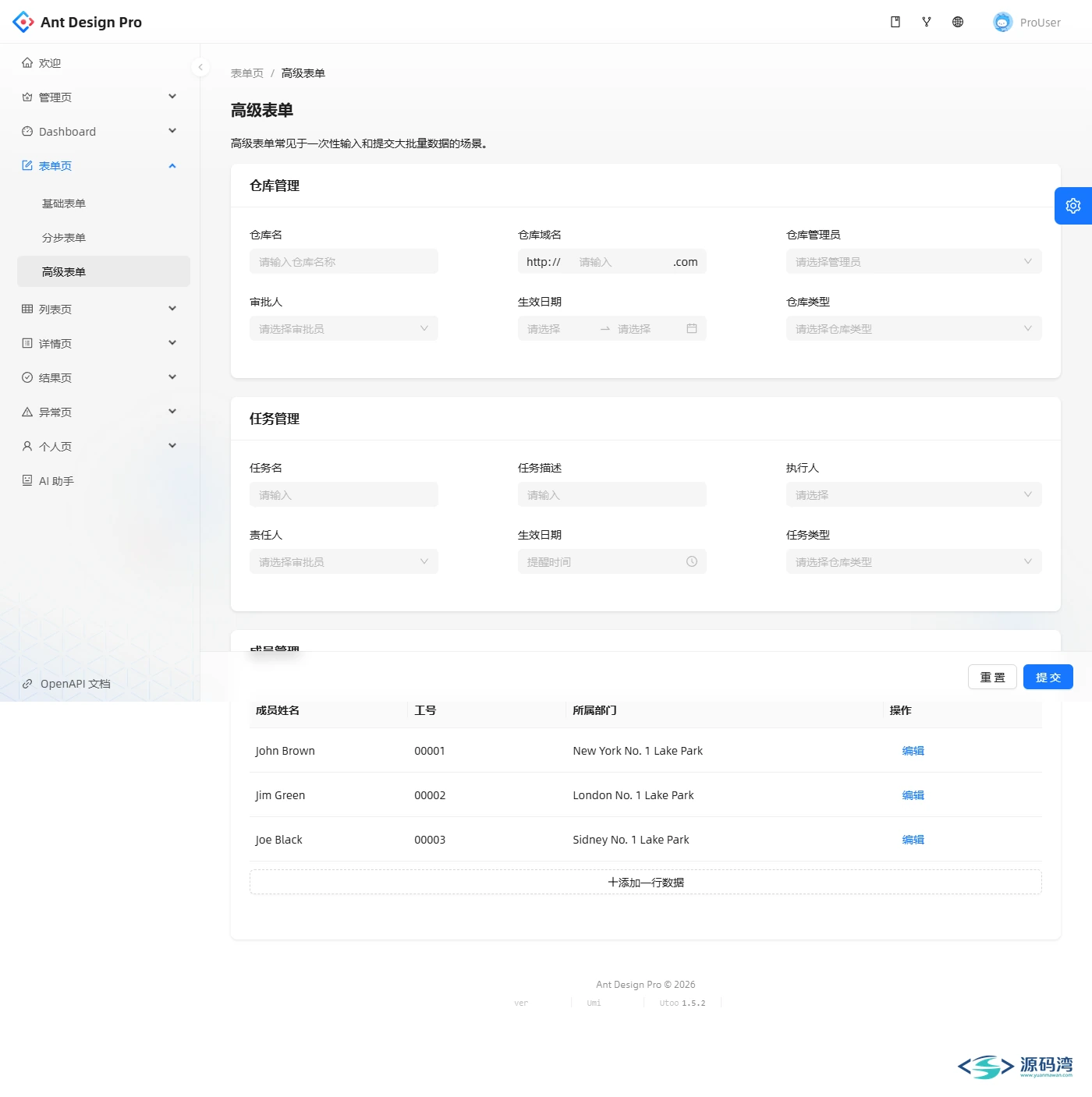The image size is (1092, 1097).
Task: Click the calendar icon in date range field
Action: (692, 328)
